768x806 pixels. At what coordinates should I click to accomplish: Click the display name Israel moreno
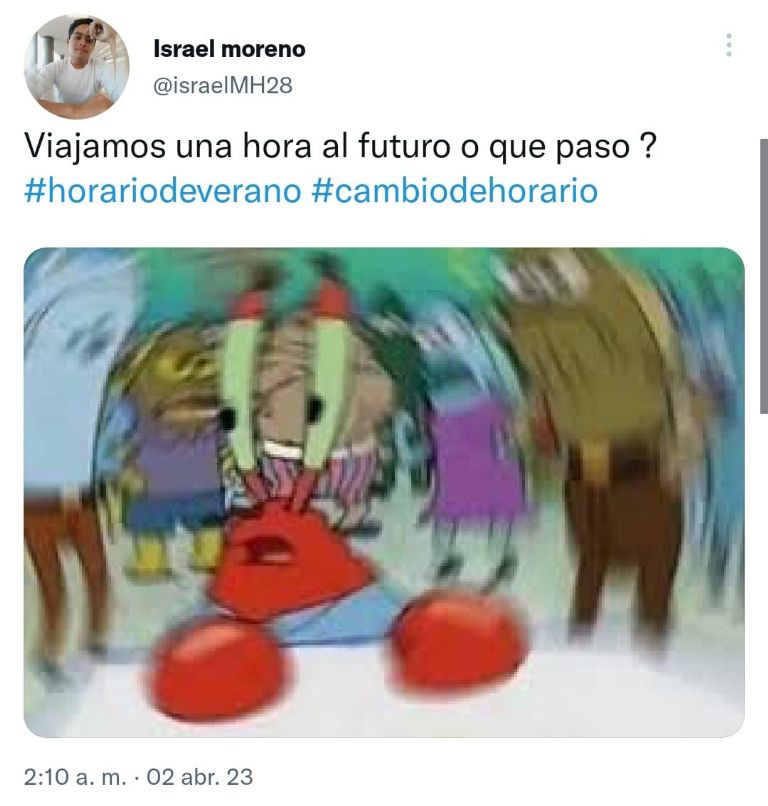229,49
